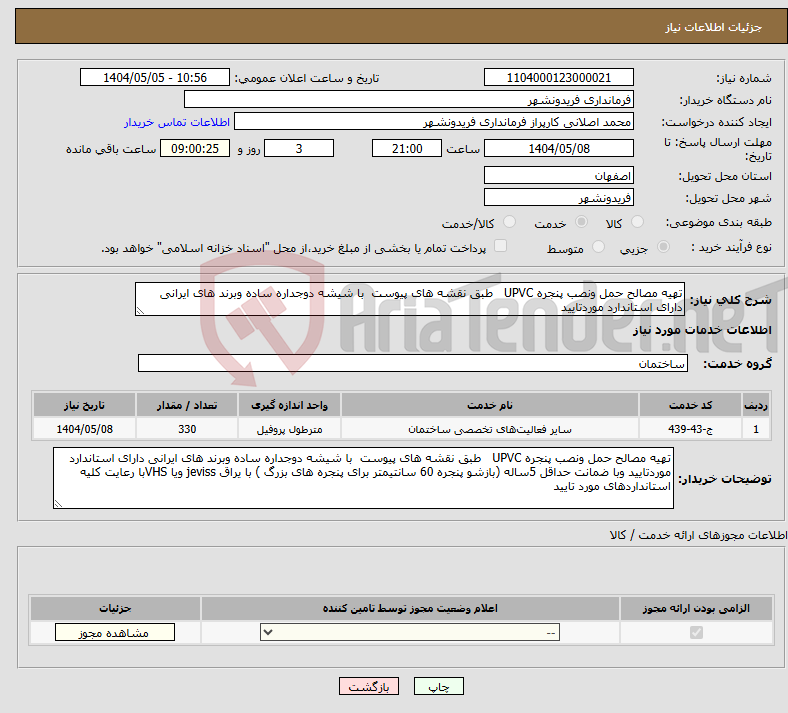Choose the متوسط purchase type radio
The image size is (788, 713).
(x=598, y=247)
